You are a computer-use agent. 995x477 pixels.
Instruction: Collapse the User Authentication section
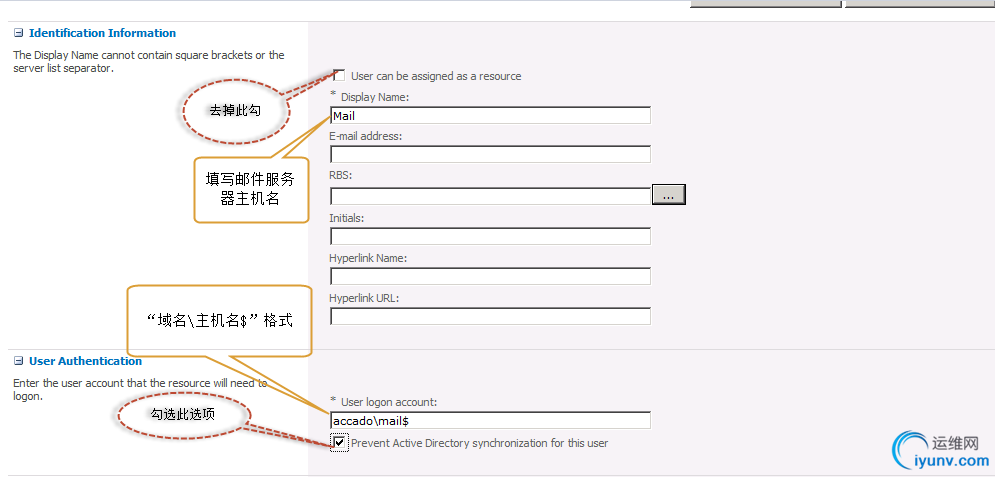18,361
